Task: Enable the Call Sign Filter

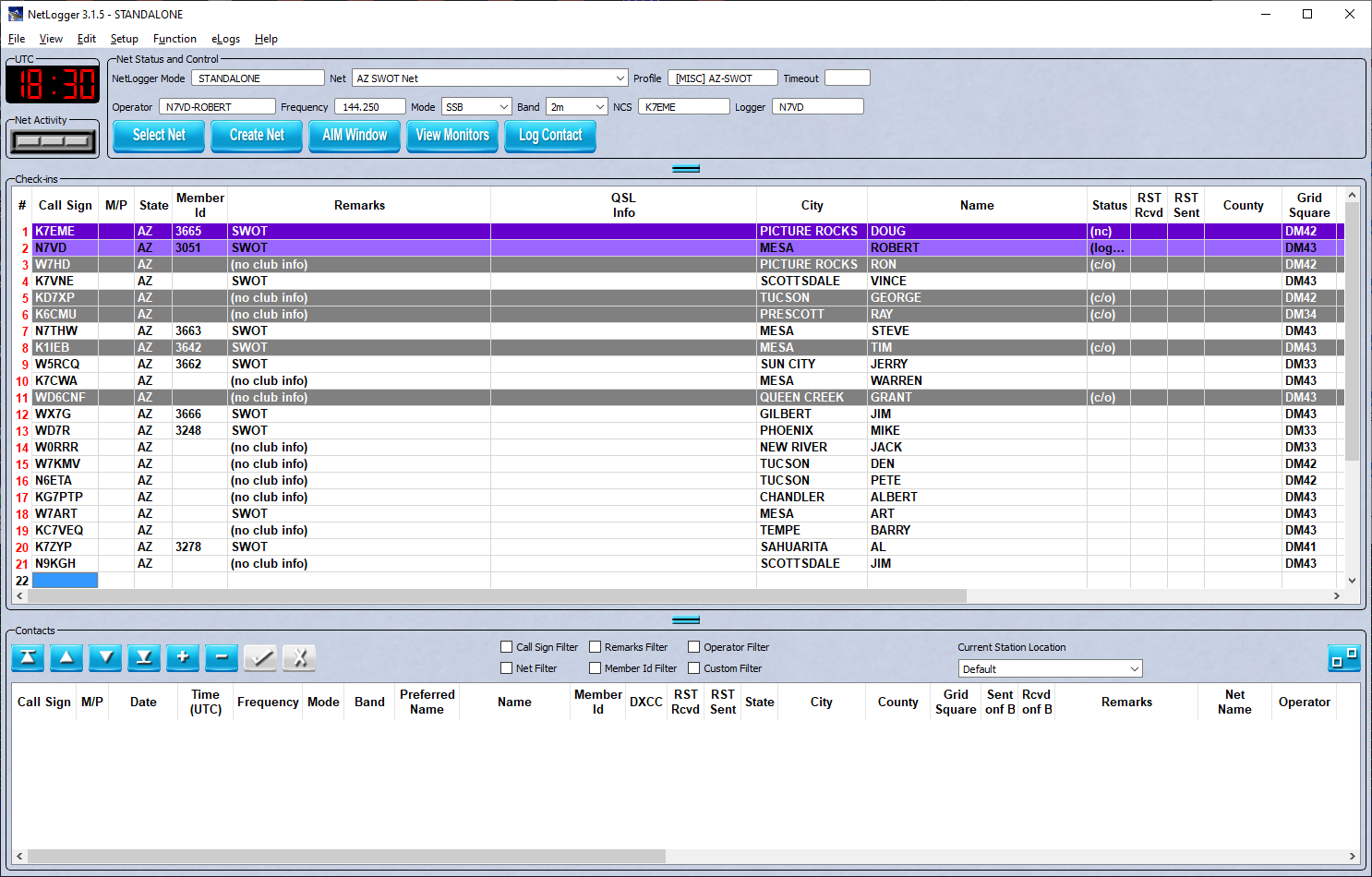Action: [x=506, y=646]
